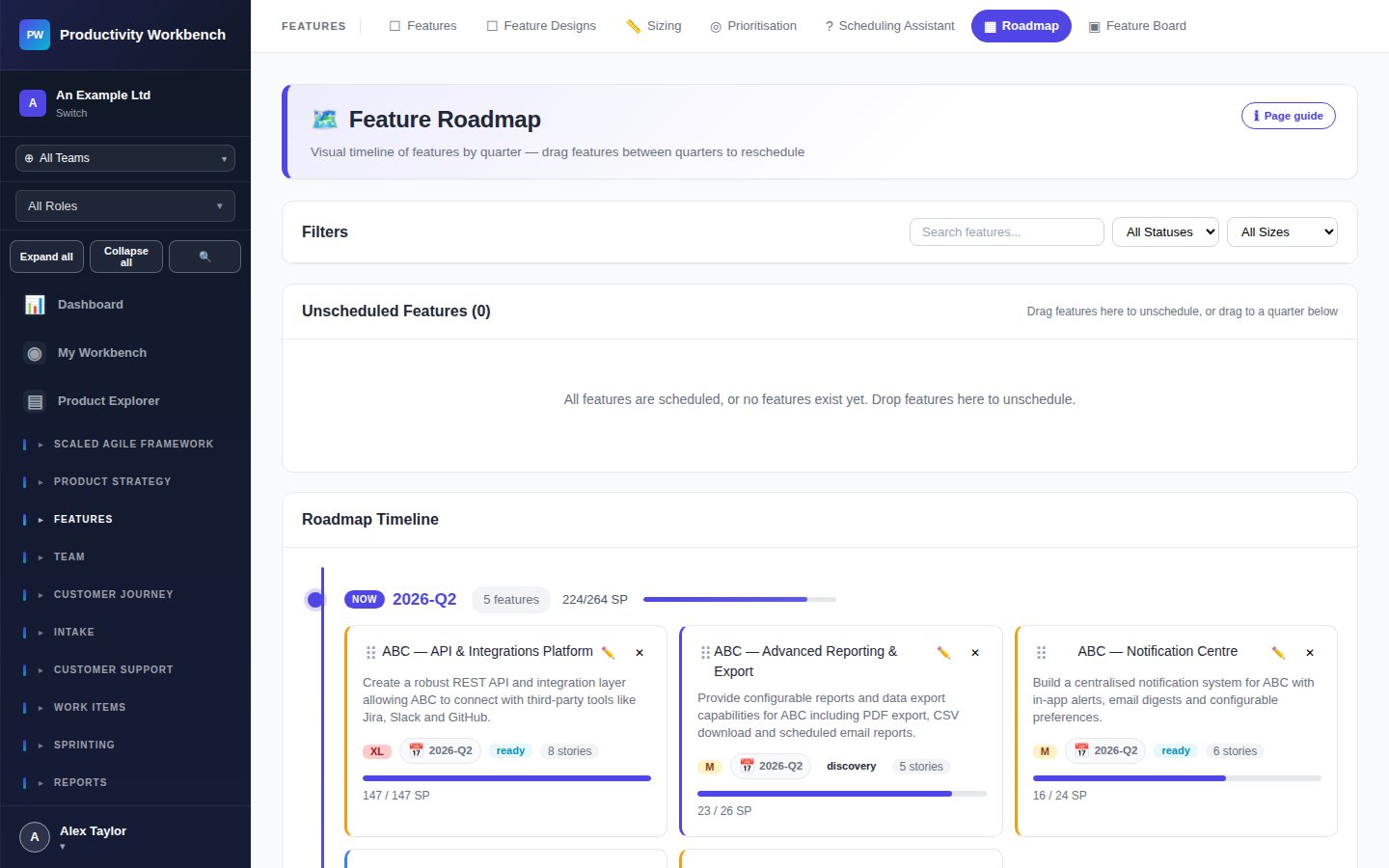Open the All Statuses filter dropdown
The image size is (1389, 868).
pos(1165,231)
